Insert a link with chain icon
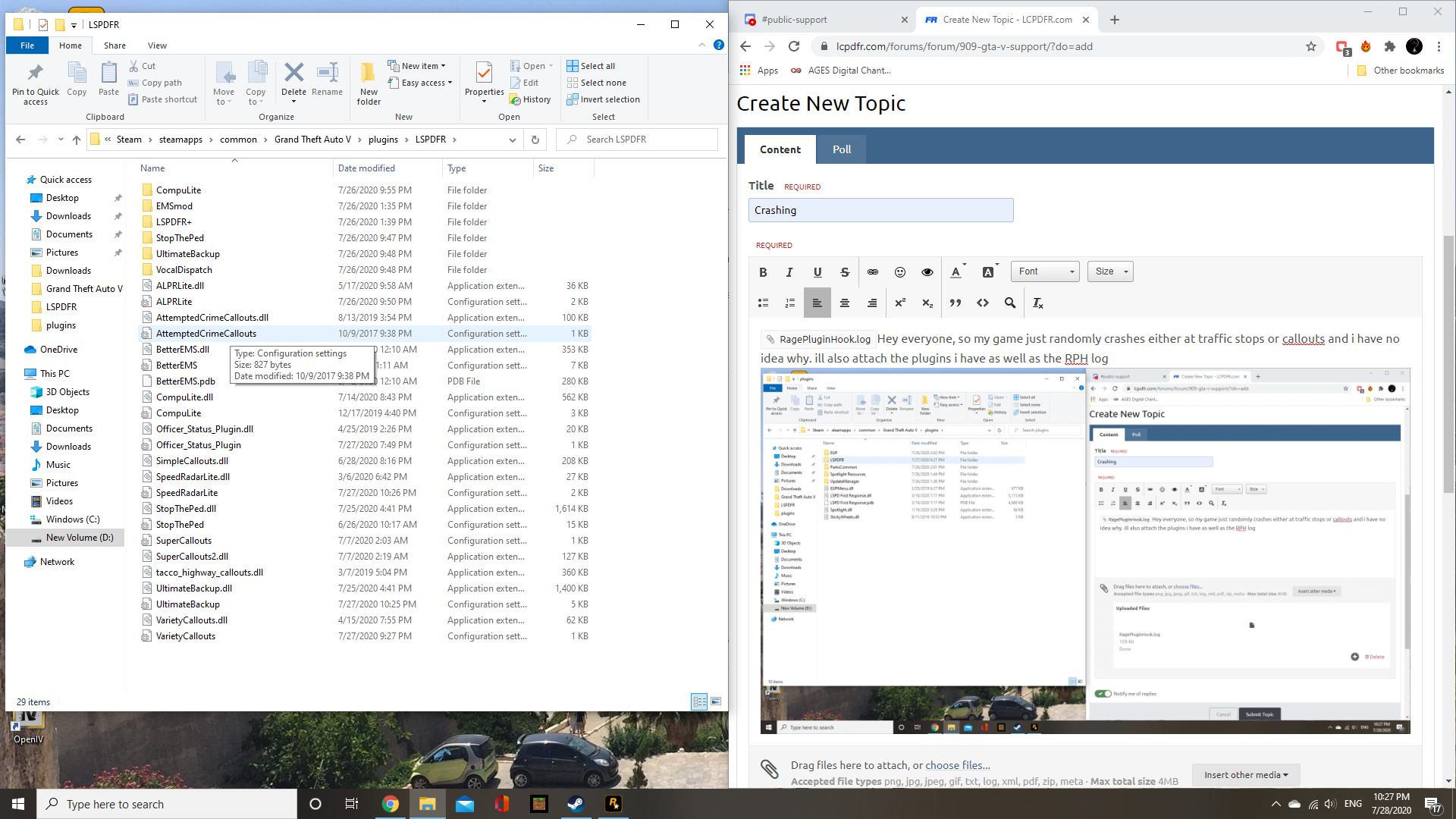Viewport: 1456px width, 819px height. (873, 272)
